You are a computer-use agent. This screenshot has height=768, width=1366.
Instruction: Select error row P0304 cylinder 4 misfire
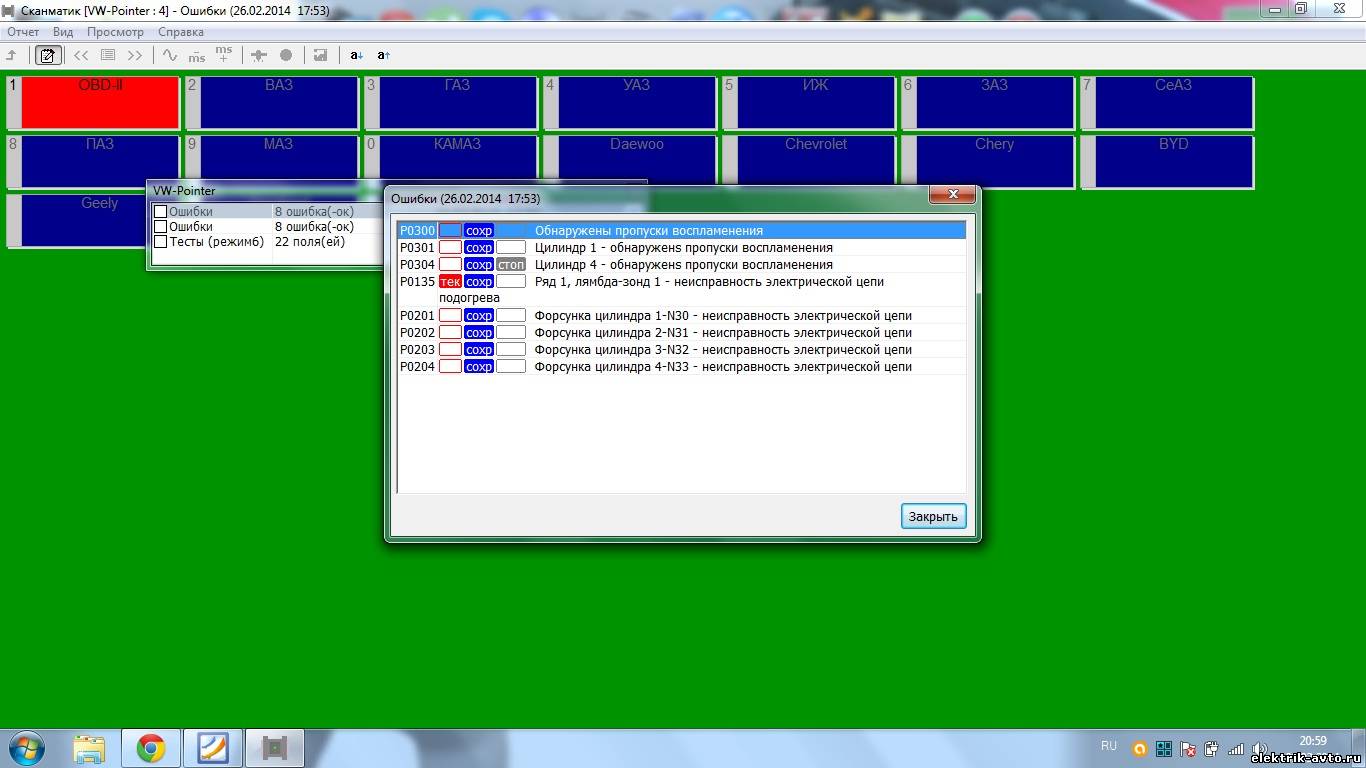[683, 265]
